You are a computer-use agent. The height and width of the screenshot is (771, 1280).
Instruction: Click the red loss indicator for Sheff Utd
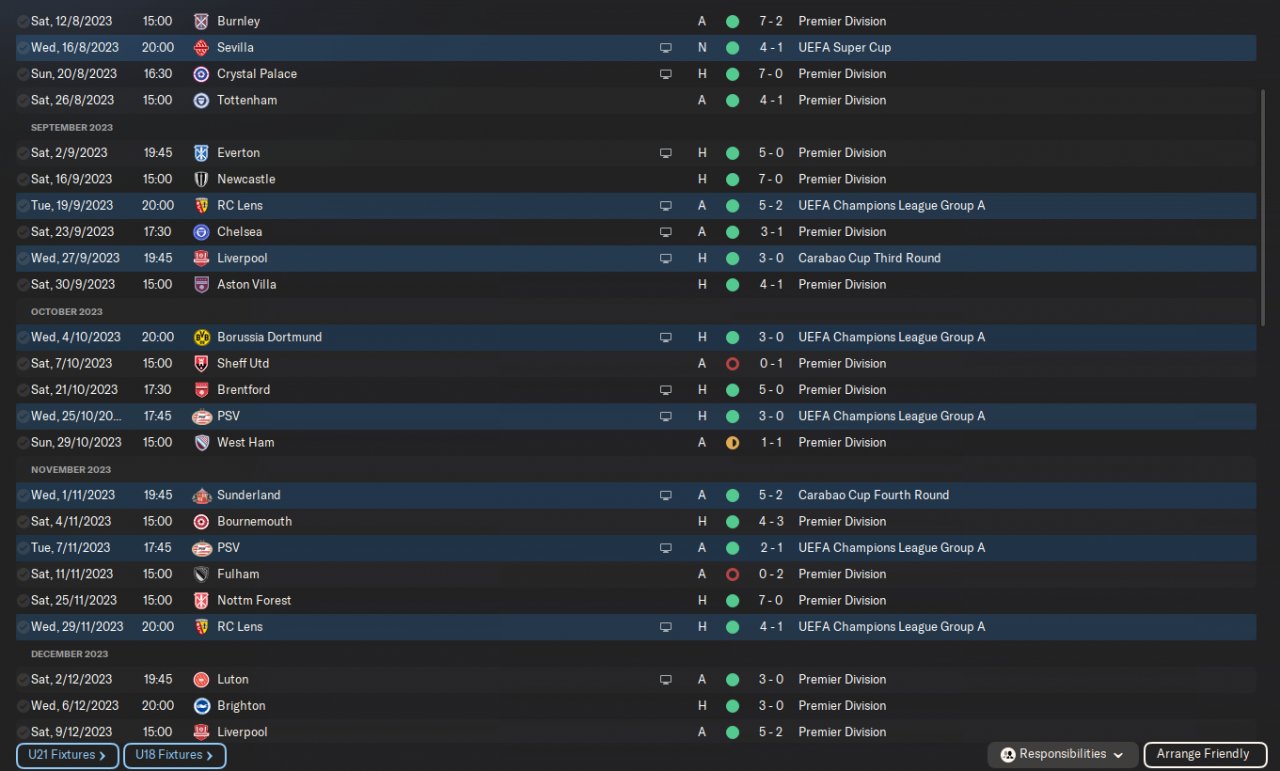click(x=732, y=364)
